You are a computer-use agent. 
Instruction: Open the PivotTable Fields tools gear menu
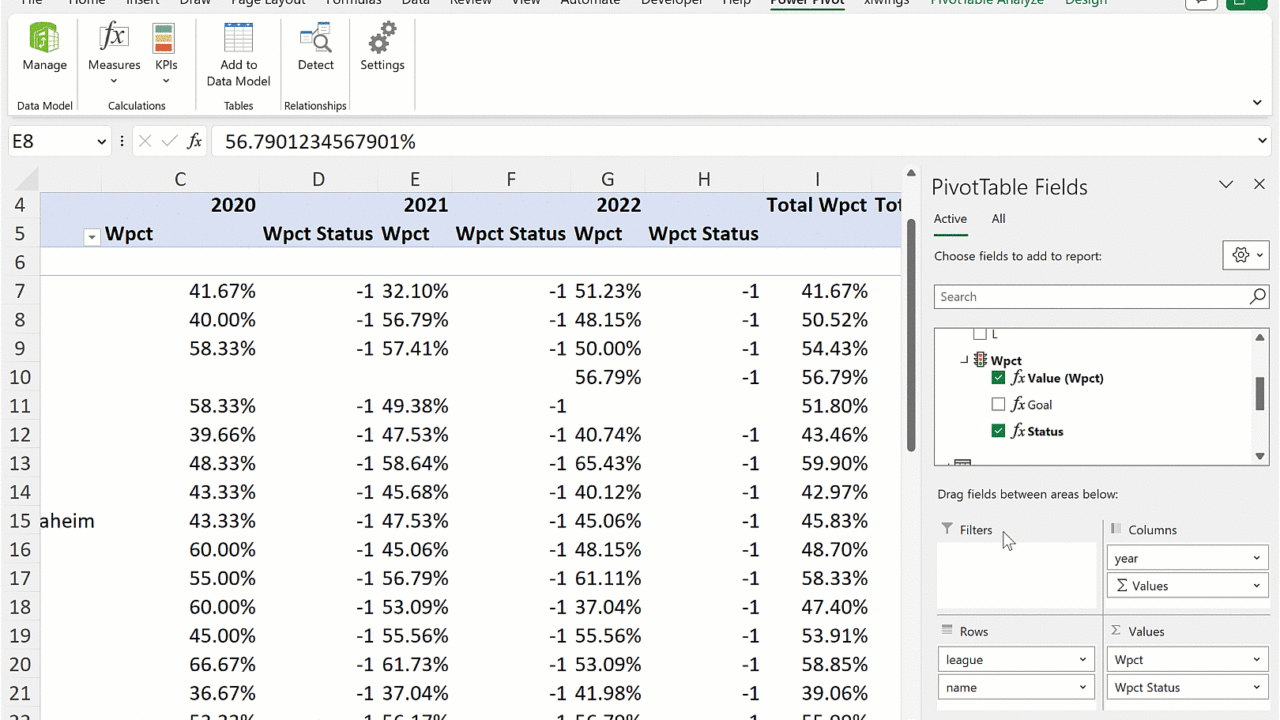click(1245, 255)
